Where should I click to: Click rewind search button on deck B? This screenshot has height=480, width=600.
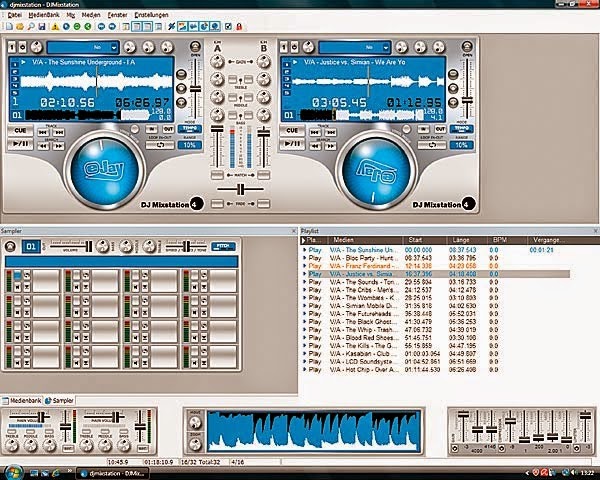tap(315, 146)
